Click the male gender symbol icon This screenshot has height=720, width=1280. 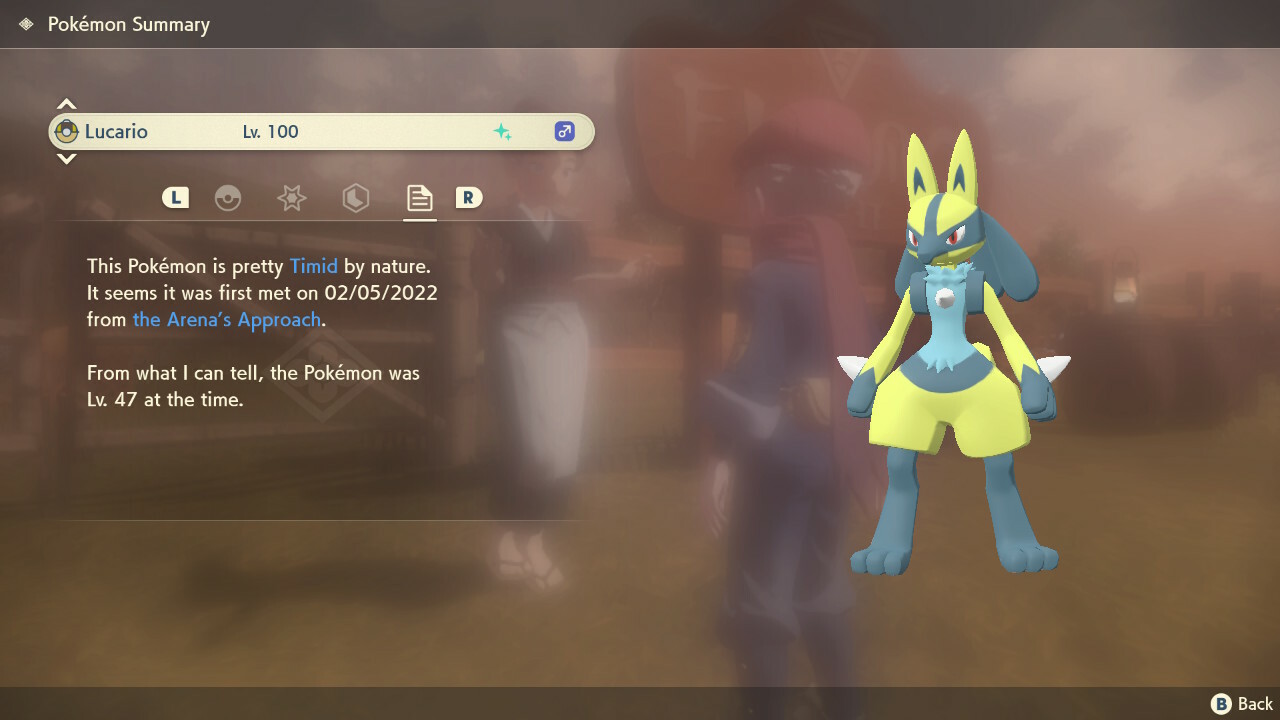(x=565, y=131)
